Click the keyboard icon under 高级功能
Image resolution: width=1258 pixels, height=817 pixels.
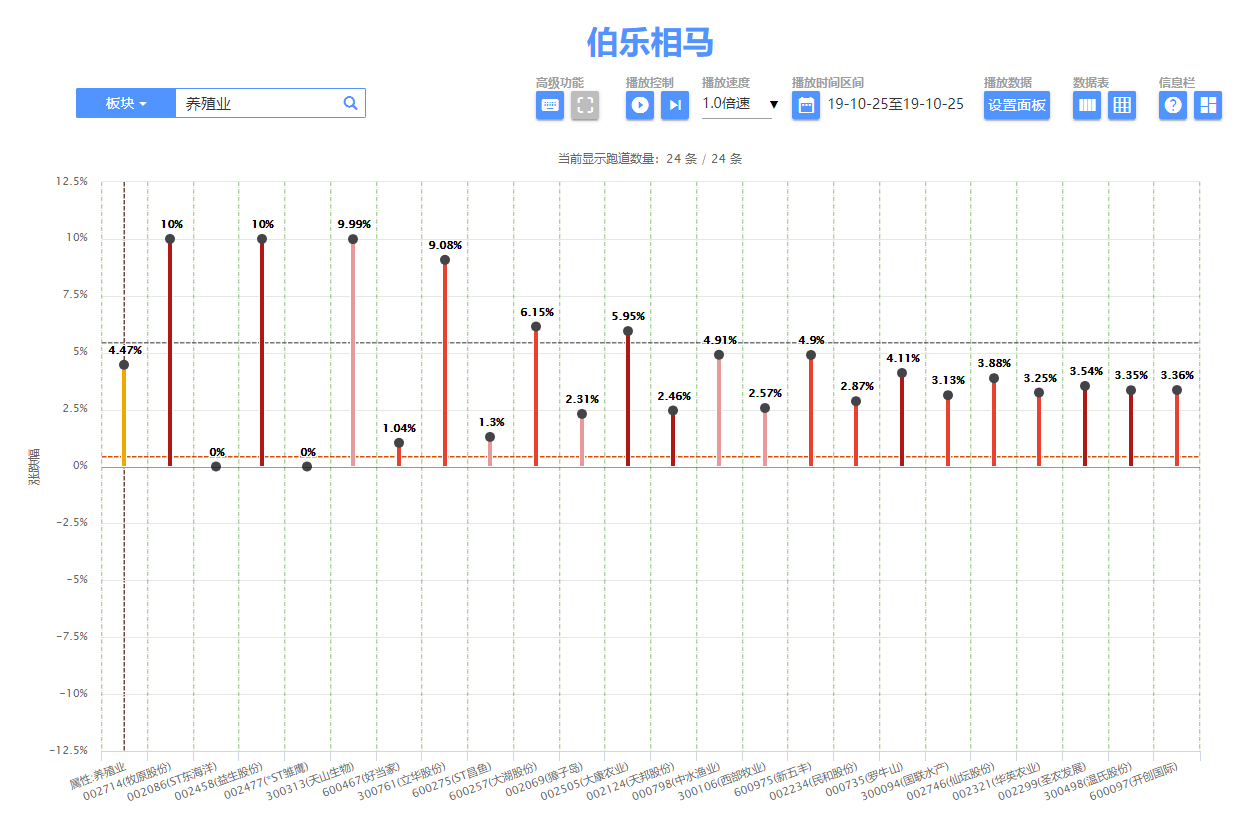click(550, 105)
